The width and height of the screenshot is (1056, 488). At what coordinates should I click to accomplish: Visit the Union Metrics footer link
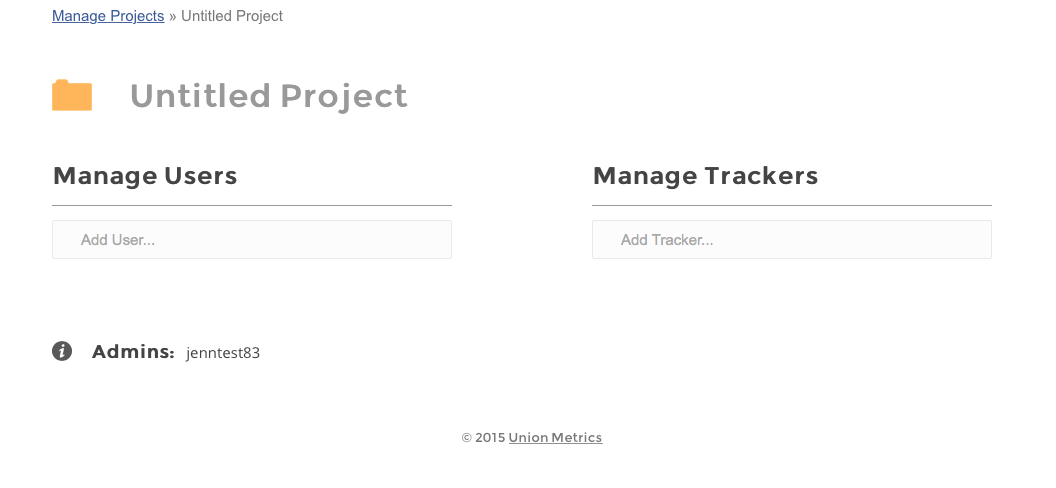pos(555,437)
